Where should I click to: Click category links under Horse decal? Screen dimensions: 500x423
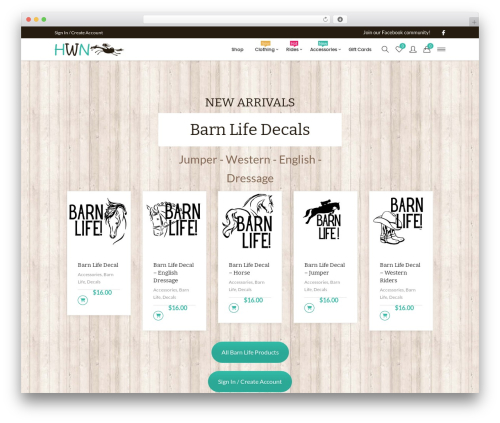pyautogui.click(x=247, y=286)
